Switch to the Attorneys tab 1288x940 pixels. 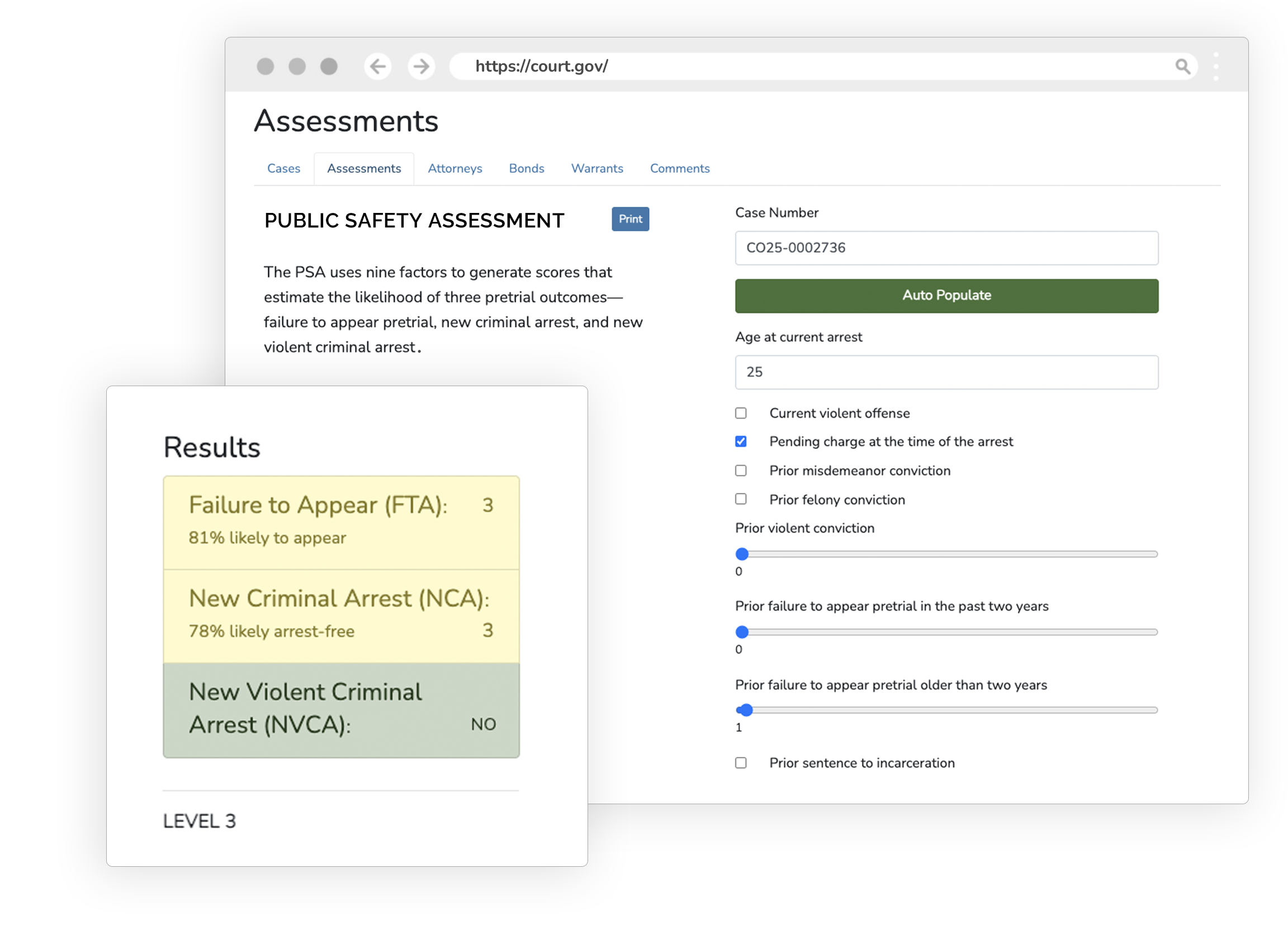(454, 168)
